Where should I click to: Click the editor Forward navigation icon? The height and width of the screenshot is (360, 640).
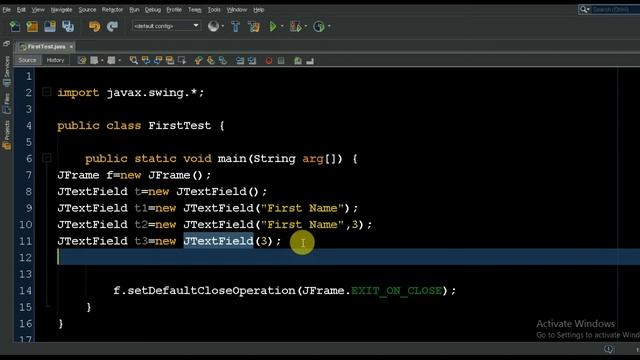click(111, 61)
